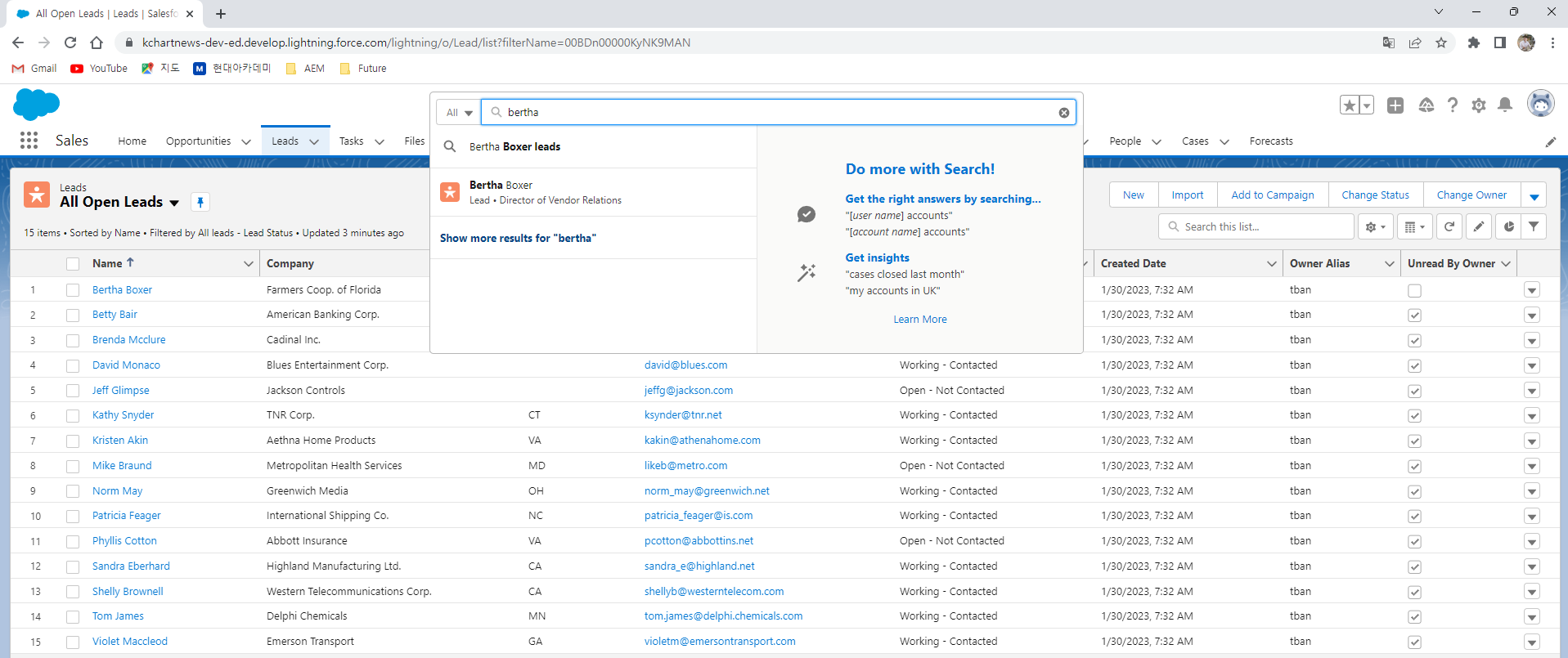Open the Opportunities tab
The image size is (1568, 658).
pyautogui.click(x=198, y=141)
